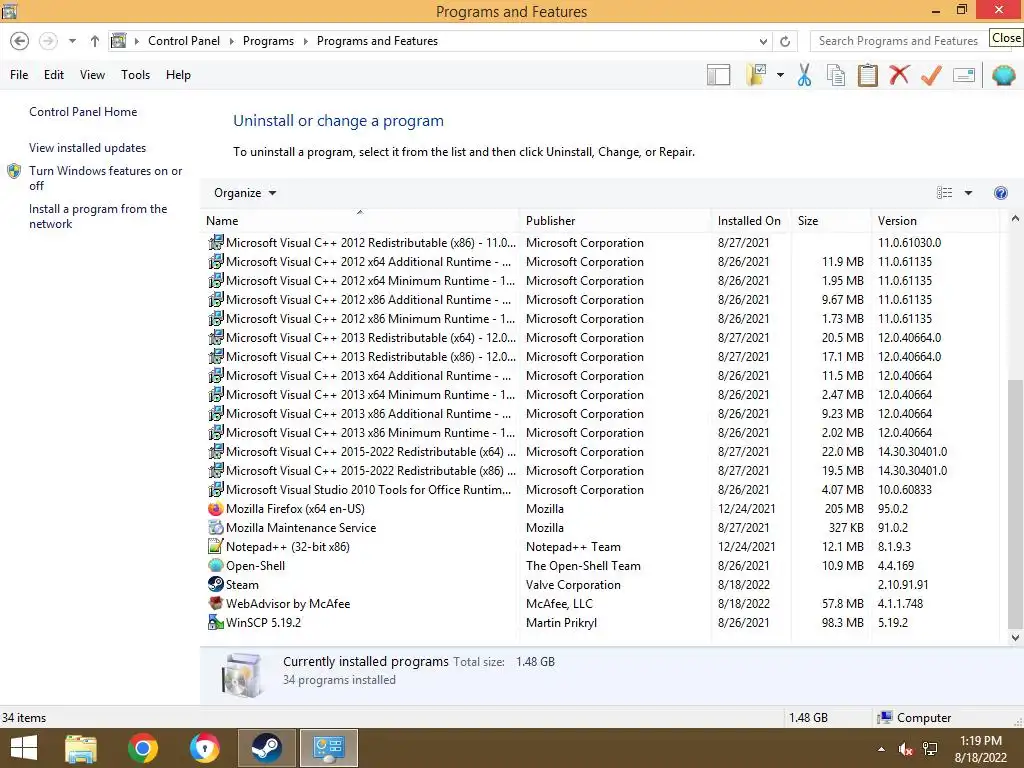Click the Copy toolbar icon
Image resolution: width=1024 pixels, height=768 pixels.
[x=836, y=75]
